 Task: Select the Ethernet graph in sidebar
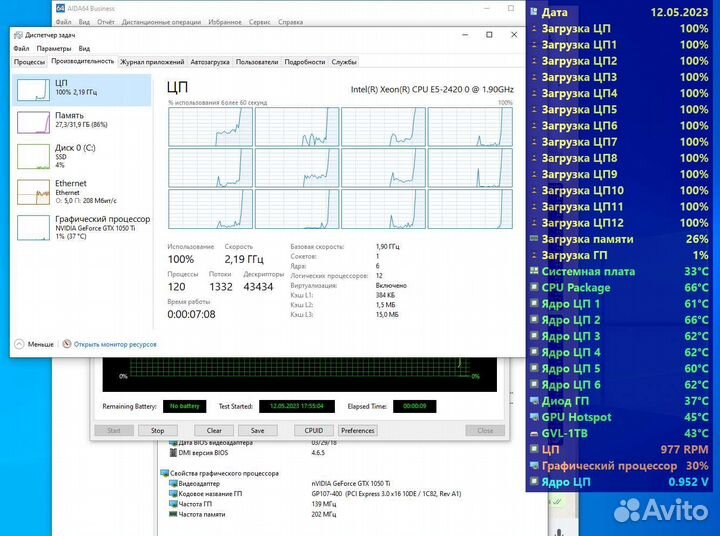click(34, 190)
